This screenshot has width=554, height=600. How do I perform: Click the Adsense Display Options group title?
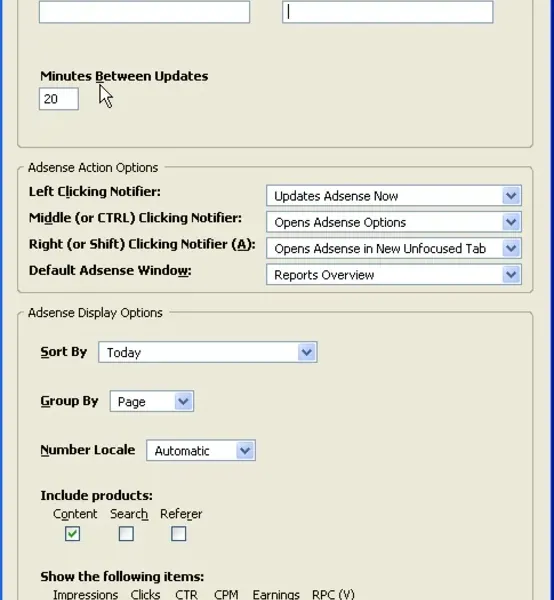(x=95, y=313)
